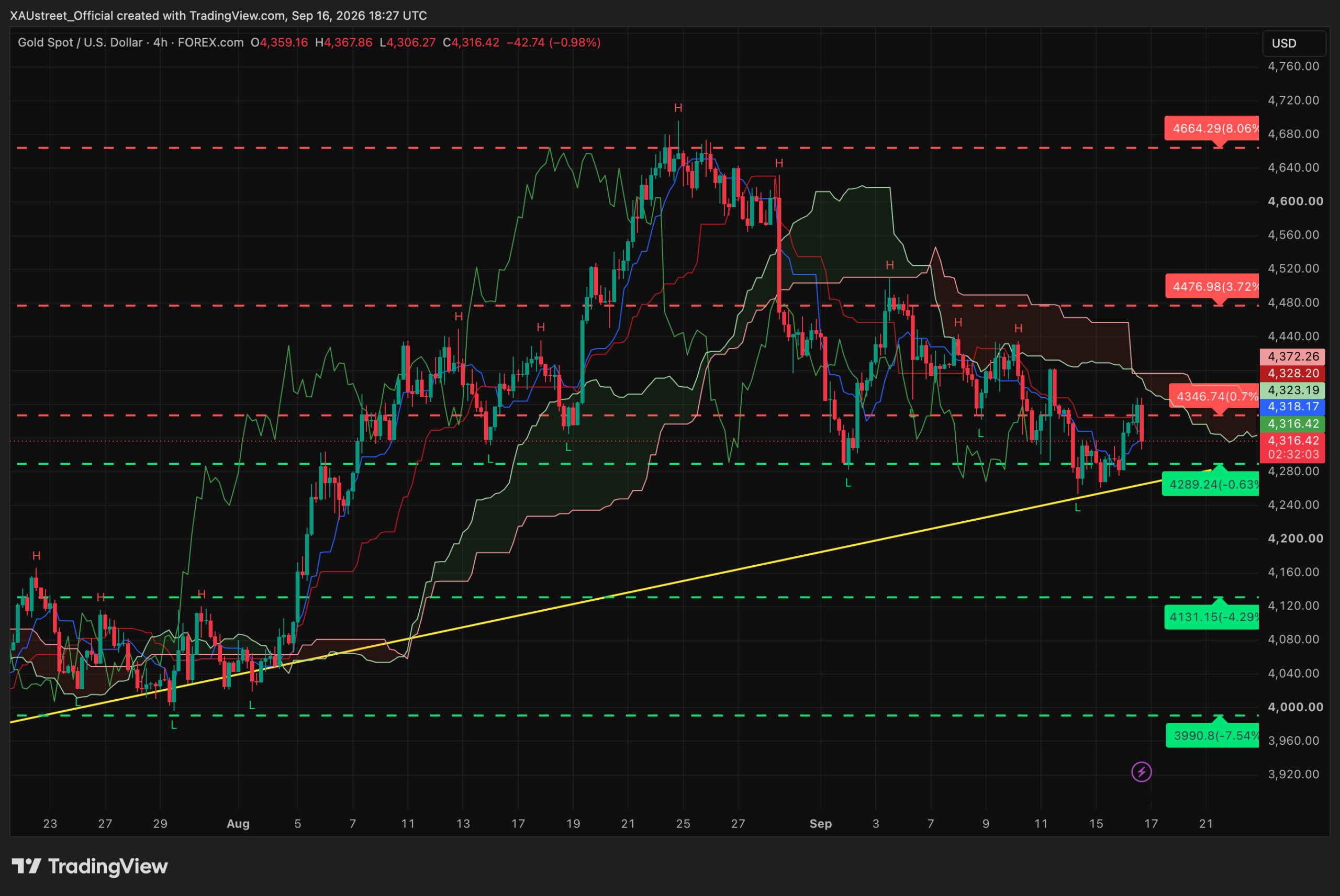The height and width of the screenshot is (896, 1340).
Task: Click the 4,240.00 price axis label
Action: [x=1293, y=505]
